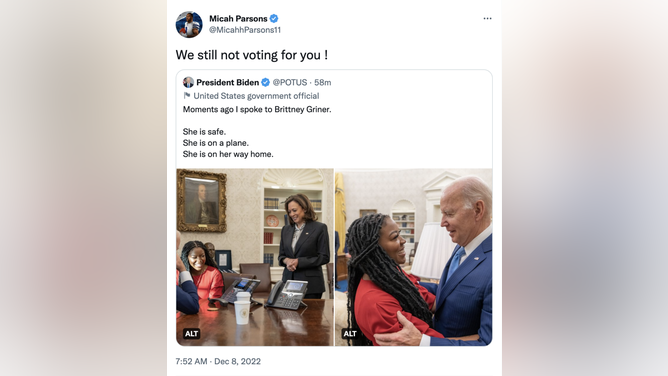Open the @POTUS handle link
Viewport: 668px width, 376px height.
(290, 82)
